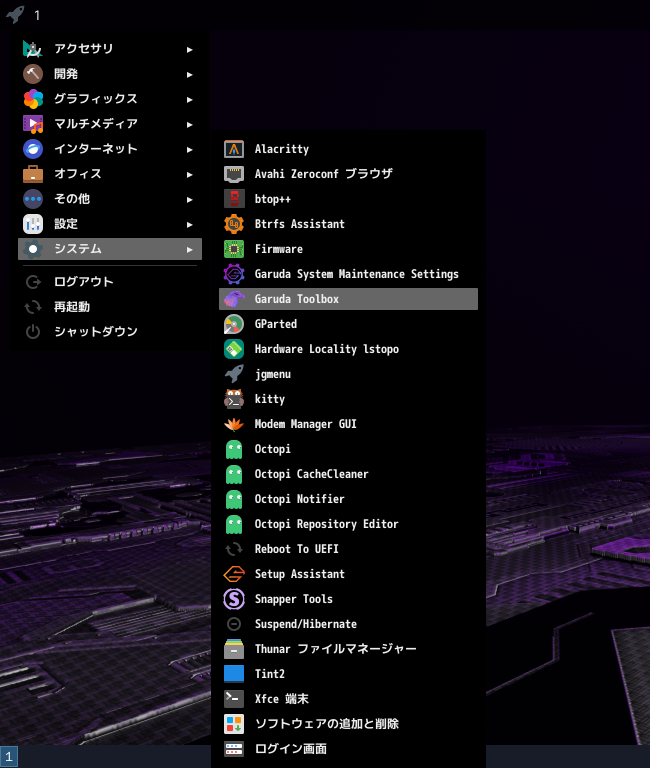Open Octopi CacheCleaner ghost icon
Viewport: 650px width, 768px height.
[x=234, y=474]
